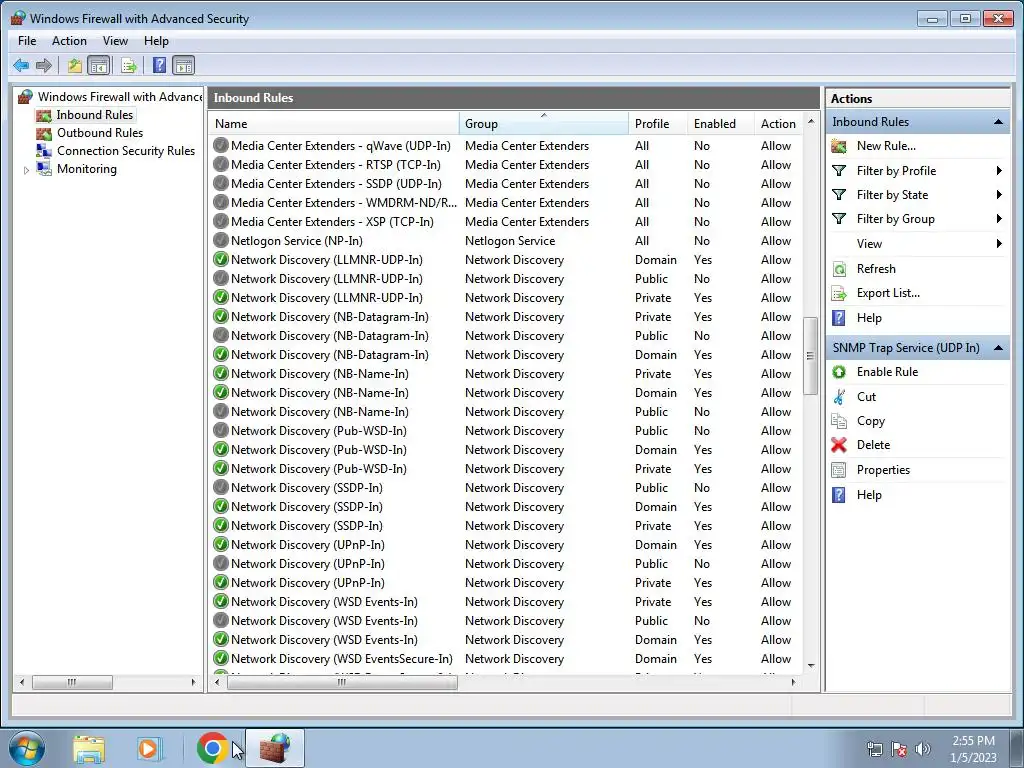Select Media Center Extenders - XSP (TCP-In) rule

506,221
